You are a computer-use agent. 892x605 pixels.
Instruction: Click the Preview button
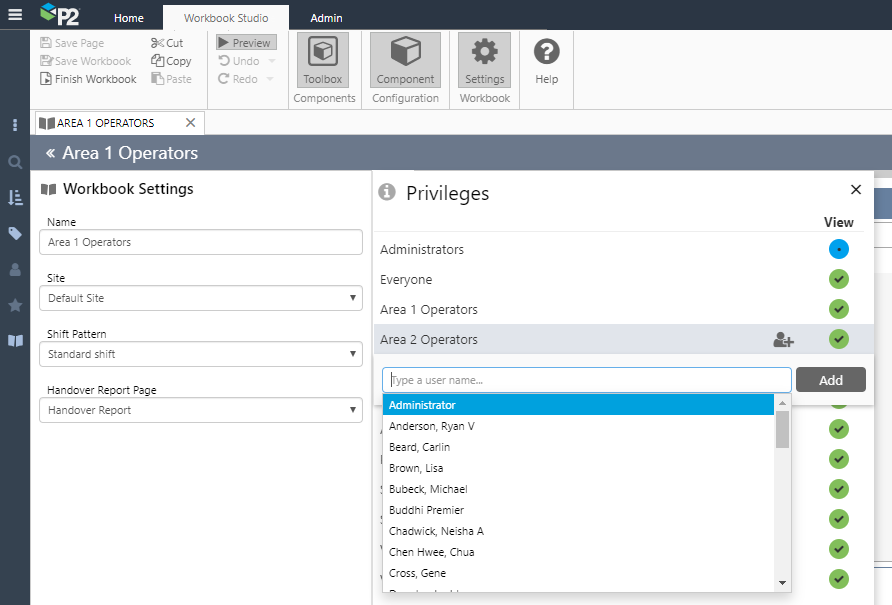click(x=246, y=43)
